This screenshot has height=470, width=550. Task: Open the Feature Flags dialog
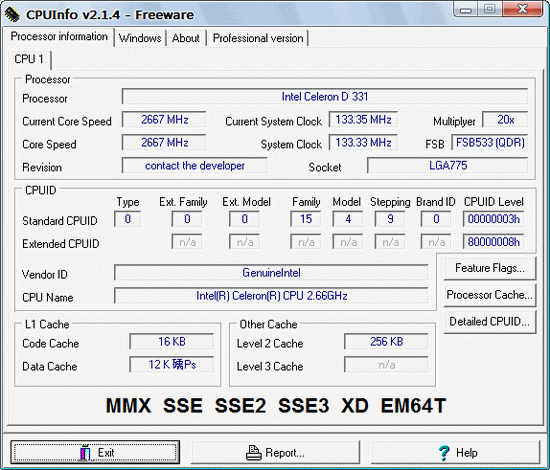[x=490, y=268]
